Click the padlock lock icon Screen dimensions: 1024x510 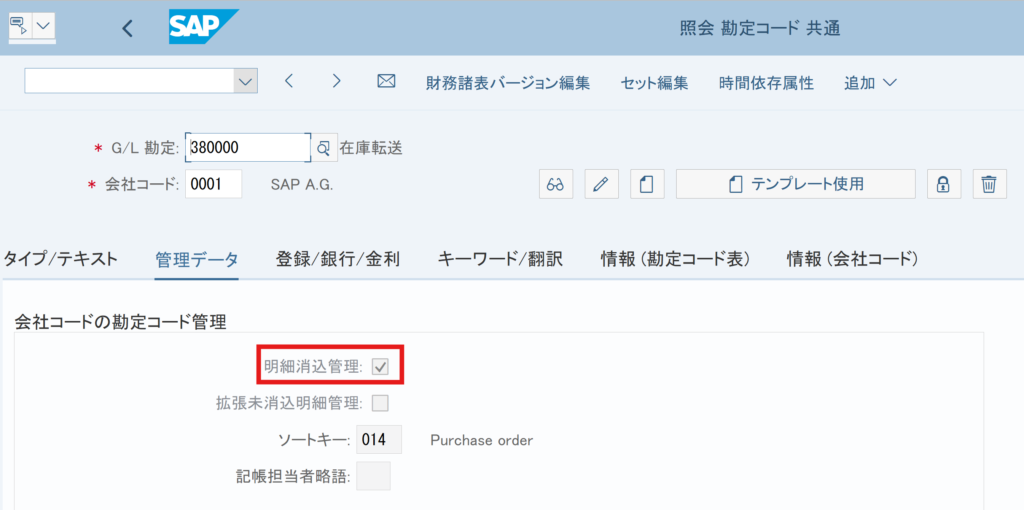tap(942, 184)
